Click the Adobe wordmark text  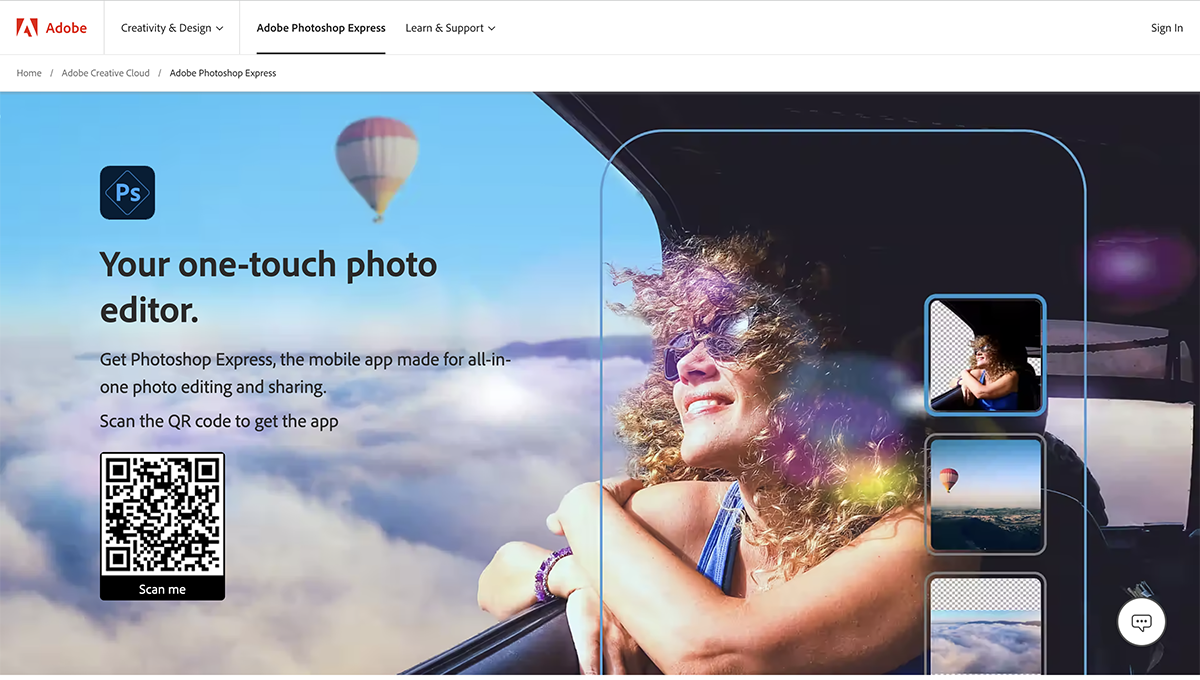point(68,27)
